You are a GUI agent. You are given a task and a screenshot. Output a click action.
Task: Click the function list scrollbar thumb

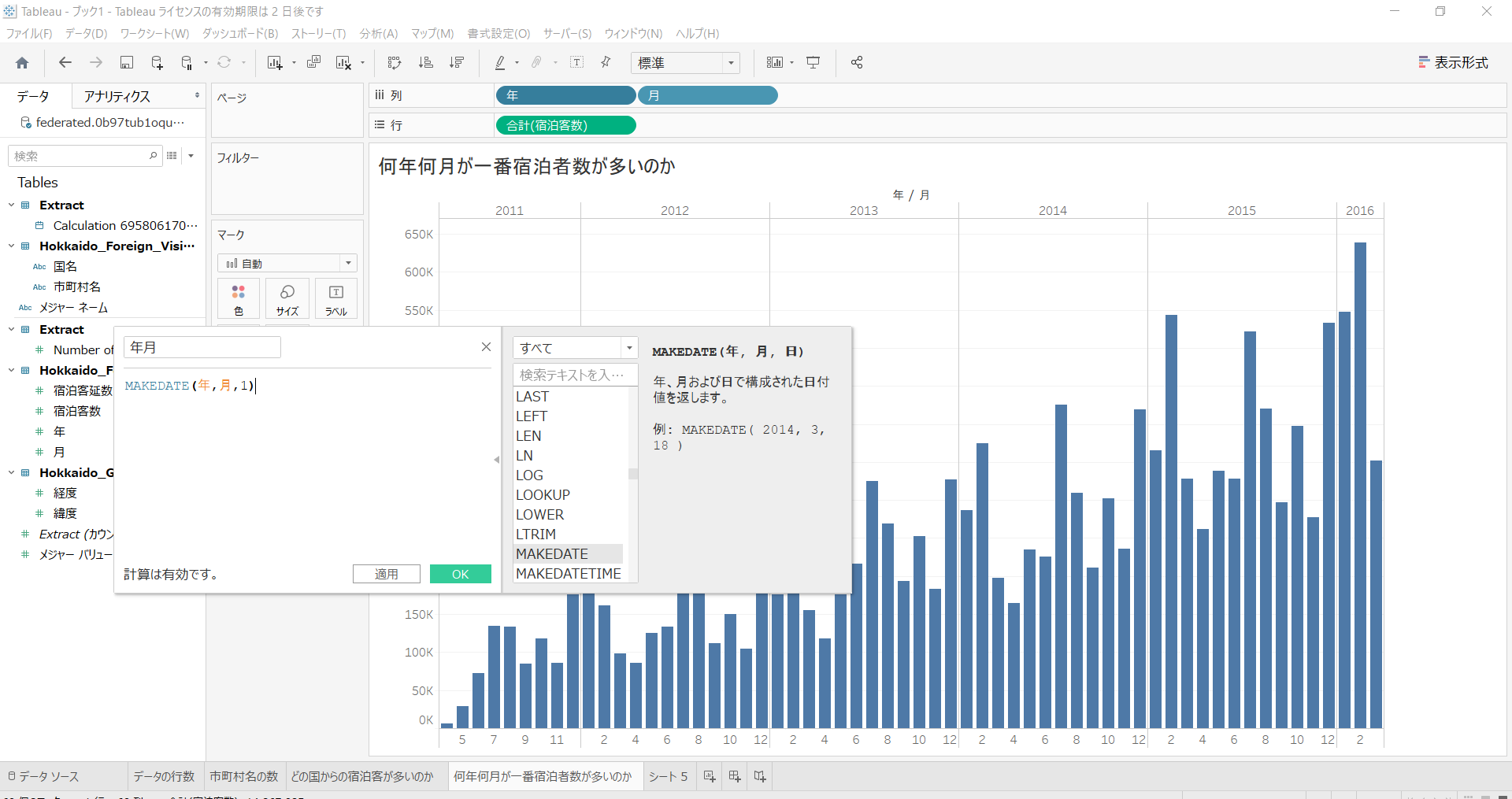[x=632, y=473]
